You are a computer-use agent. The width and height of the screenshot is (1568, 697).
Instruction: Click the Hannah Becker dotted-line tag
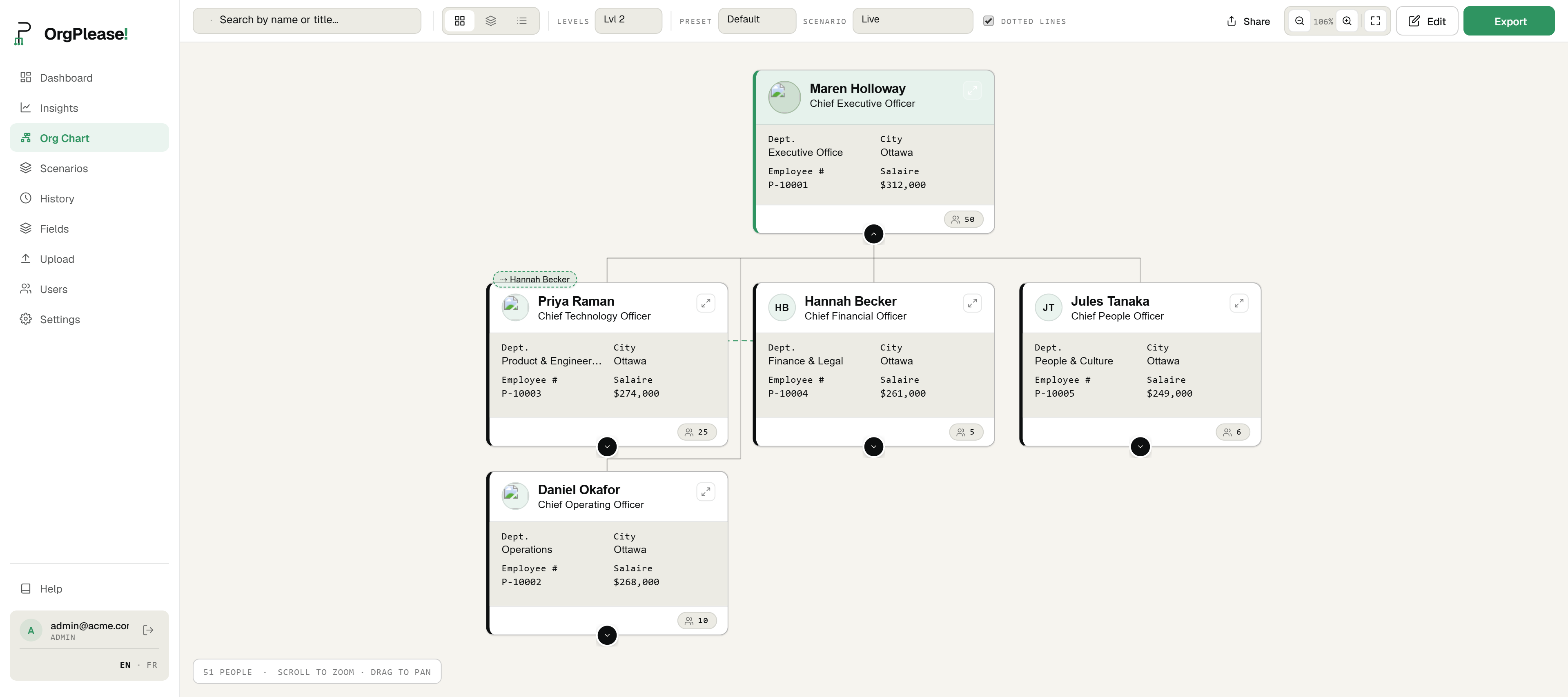click(x=535, y=279)
